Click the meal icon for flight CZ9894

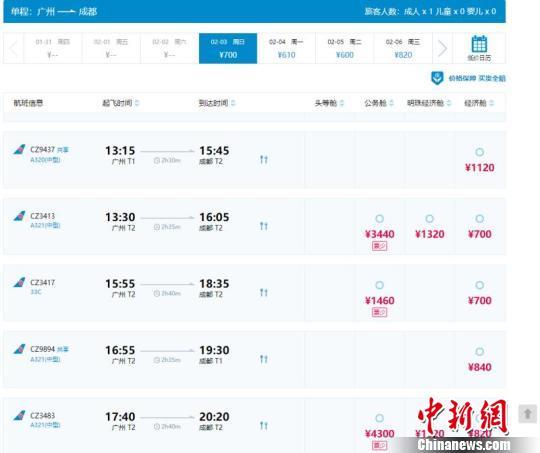(x=263, y=359)
